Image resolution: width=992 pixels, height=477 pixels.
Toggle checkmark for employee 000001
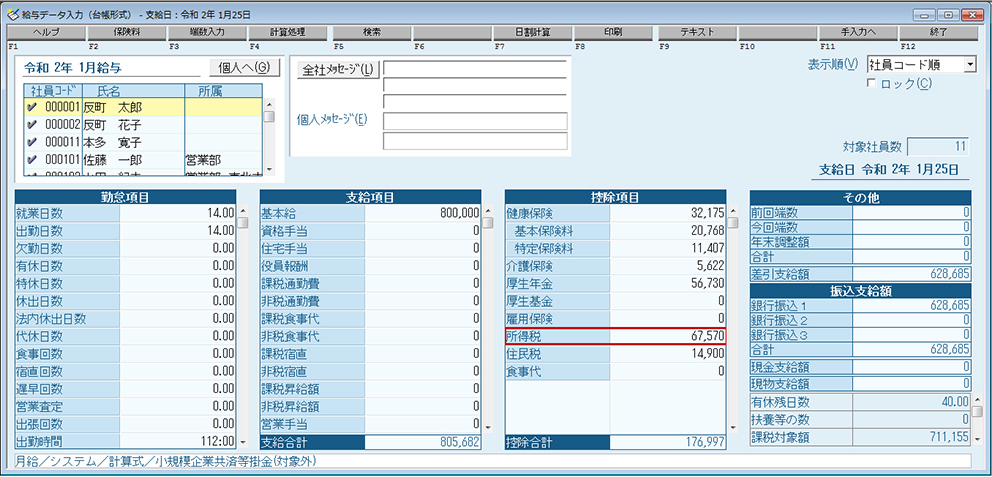pos(32,108)
